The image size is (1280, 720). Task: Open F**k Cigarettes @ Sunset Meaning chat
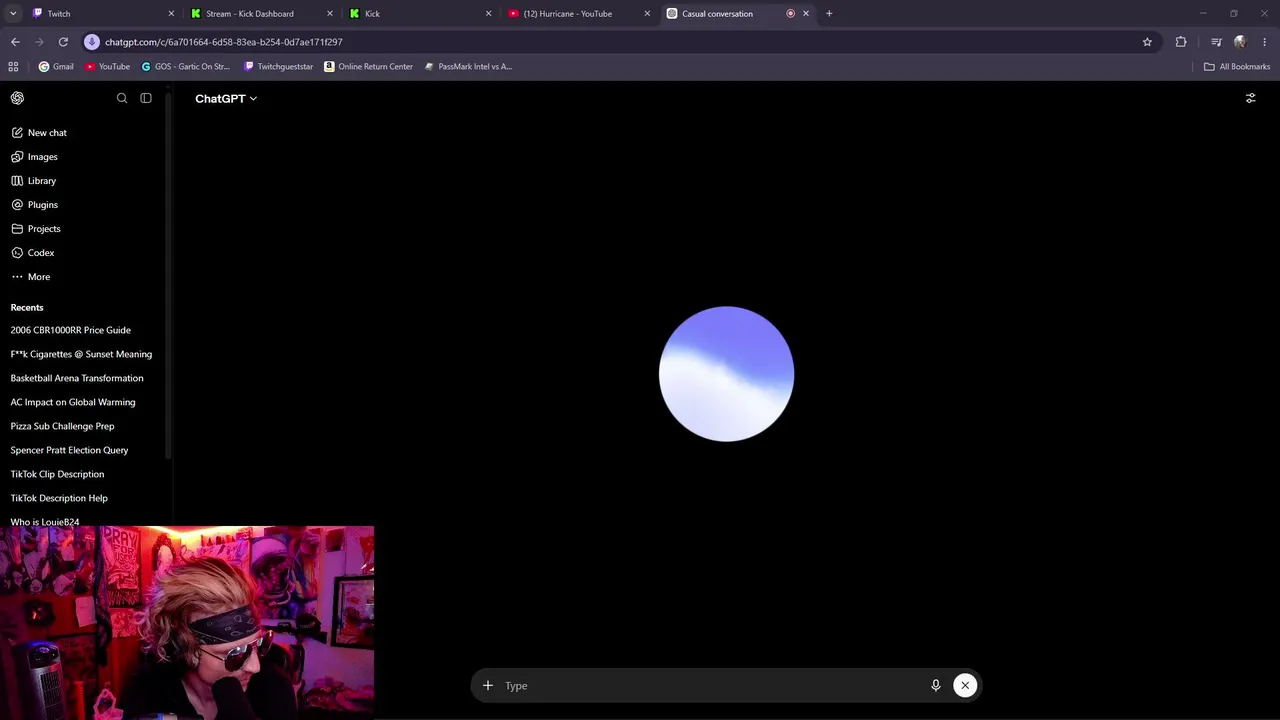point(81,354)
